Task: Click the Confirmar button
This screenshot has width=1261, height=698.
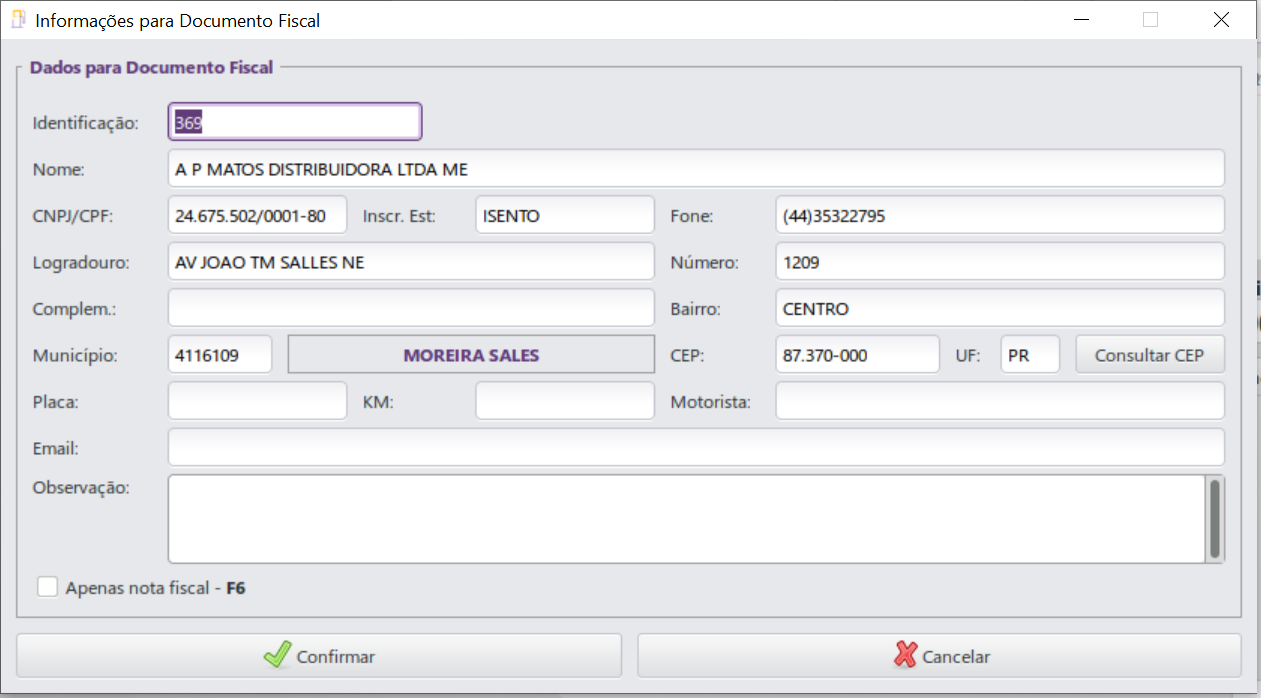Action: pyautogui.click(x=319, y=656)
